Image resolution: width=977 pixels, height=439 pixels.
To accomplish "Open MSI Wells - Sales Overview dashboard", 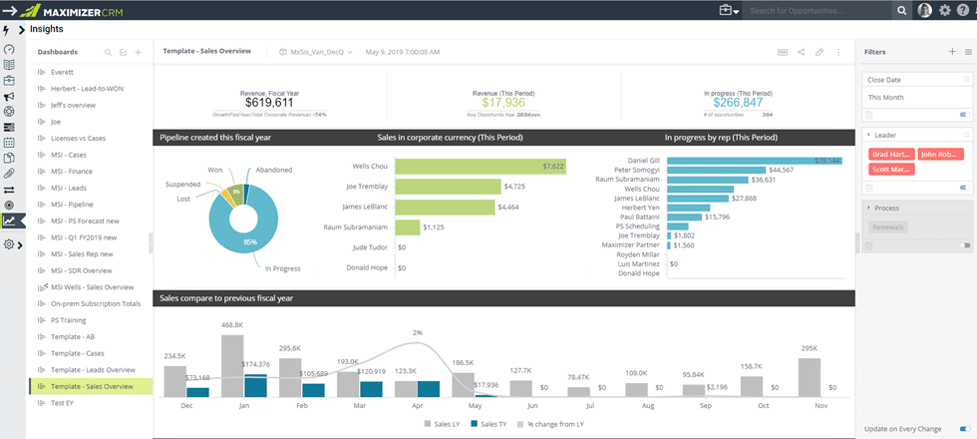I will [x=91, y=287].
